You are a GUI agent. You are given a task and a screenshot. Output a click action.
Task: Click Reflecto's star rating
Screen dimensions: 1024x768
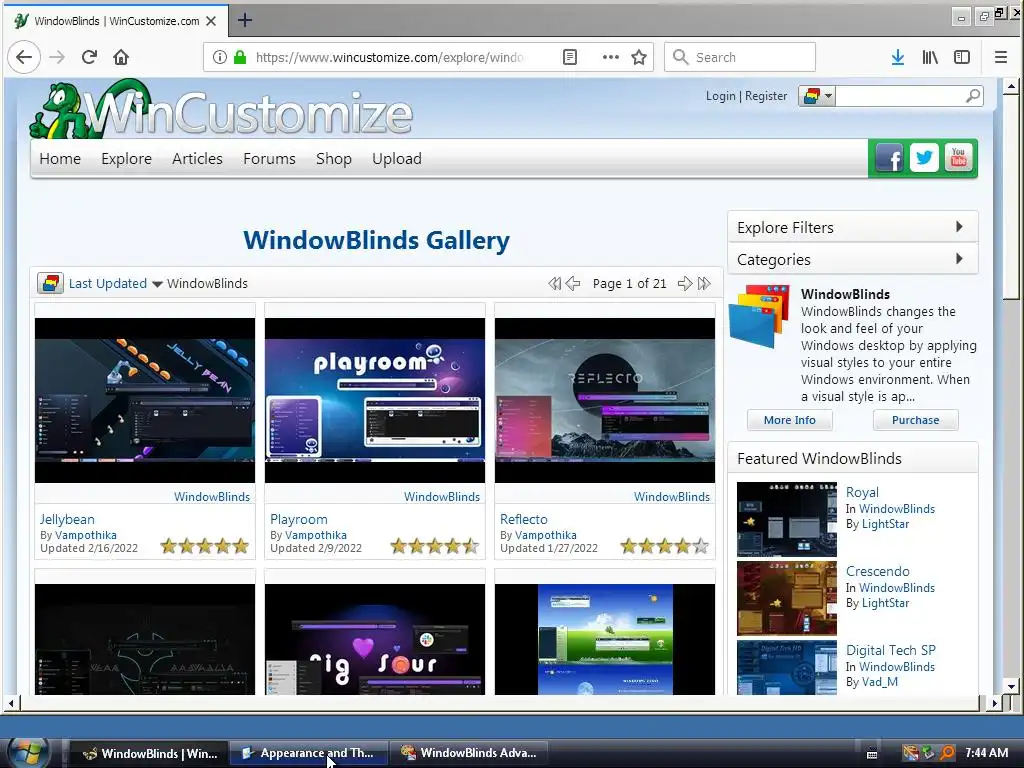[664, 546]
